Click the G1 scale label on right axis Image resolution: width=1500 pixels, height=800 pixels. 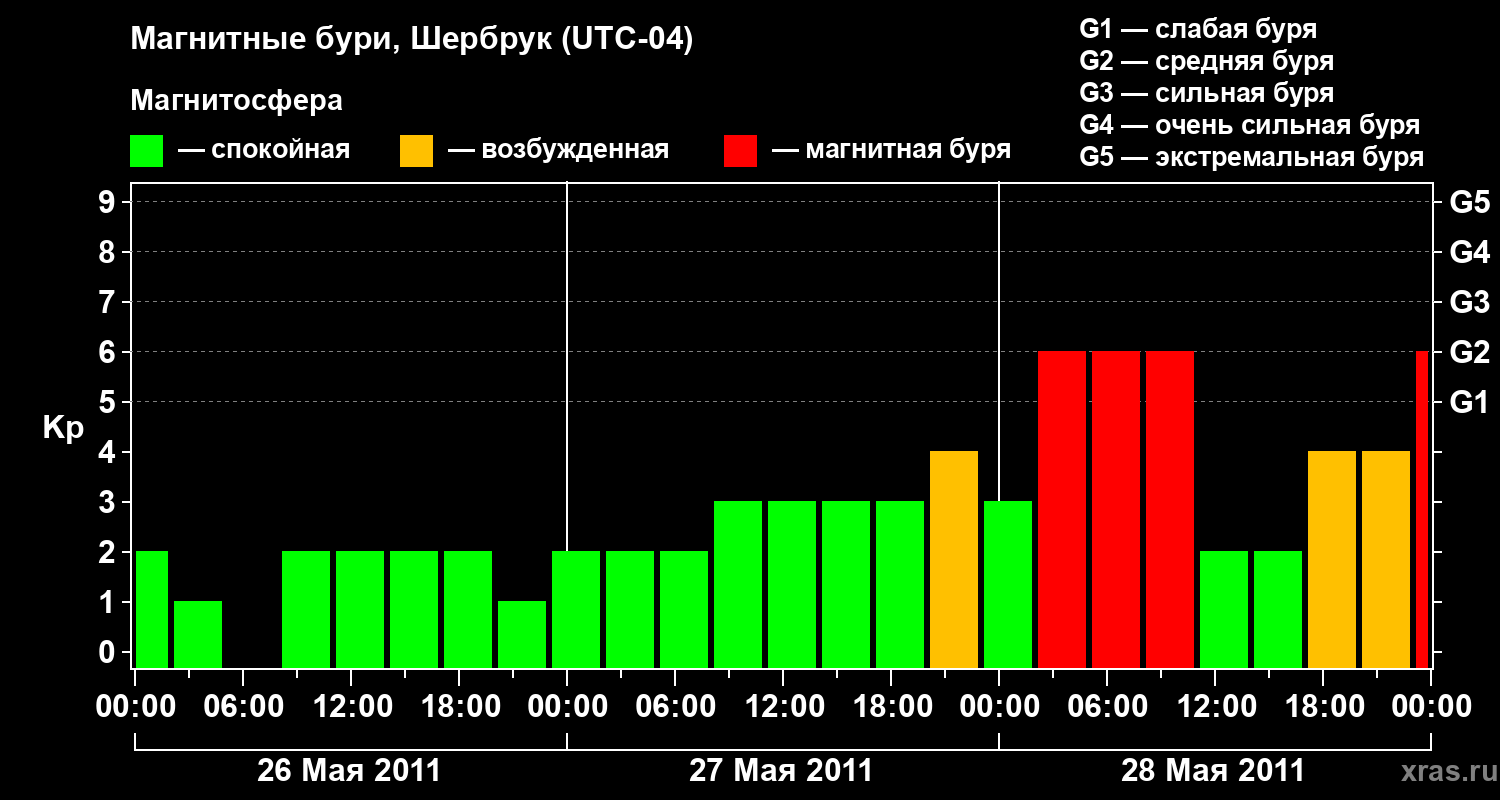[1469, 402]
